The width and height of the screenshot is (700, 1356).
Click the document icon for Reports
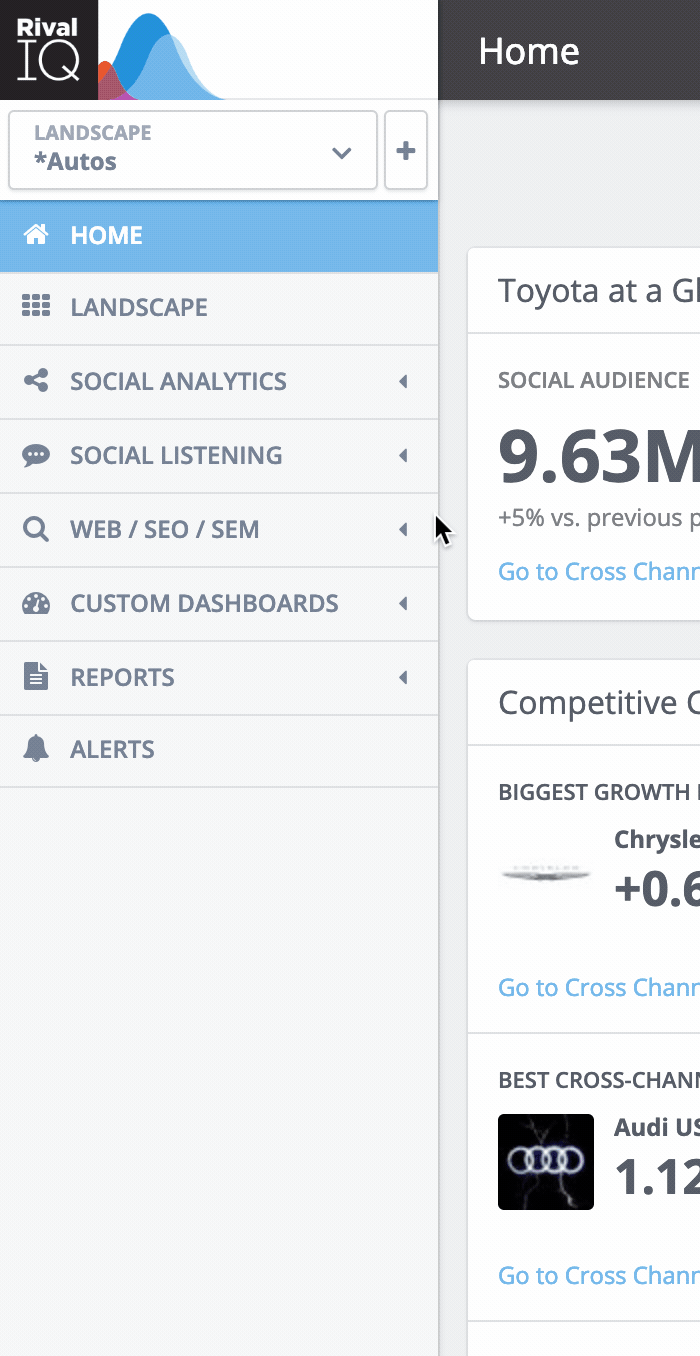(36, 677)
